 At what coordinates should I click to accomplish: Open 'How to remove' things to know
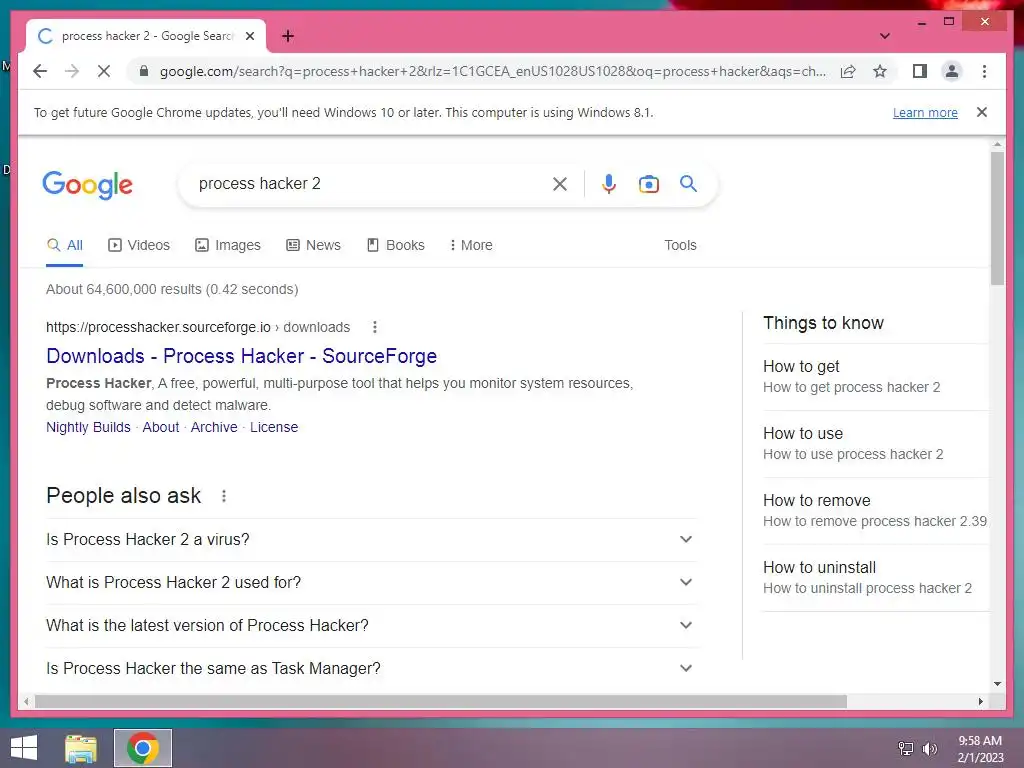875,511
